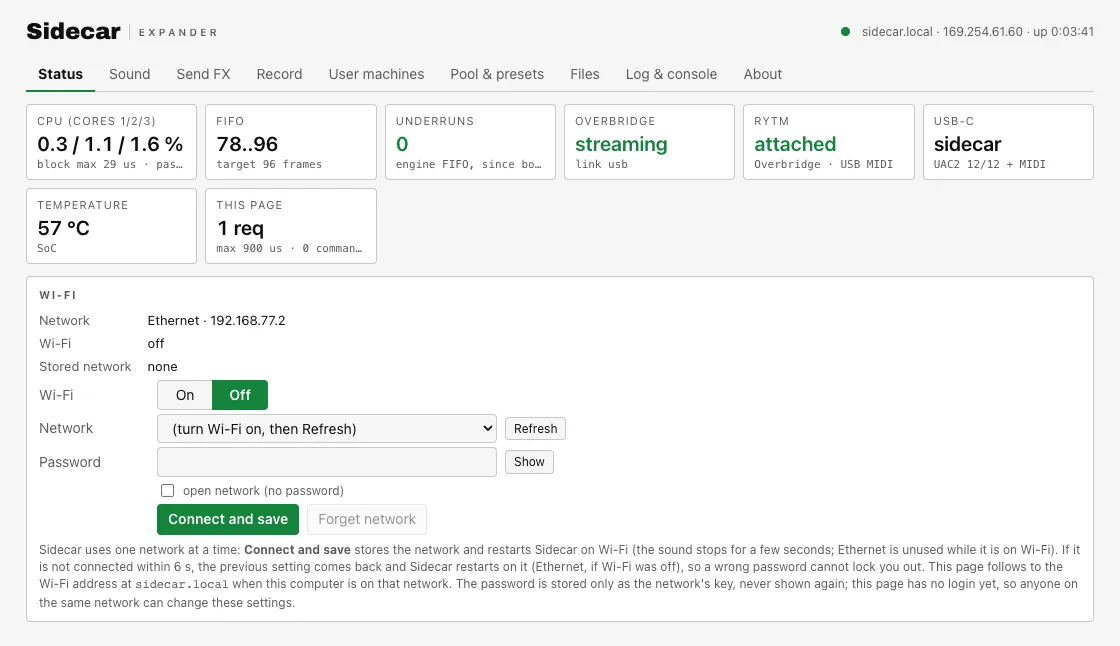Select the FIFO 78..96 status card
Screen dimensions: 1120x646
[x=291, y=142]
